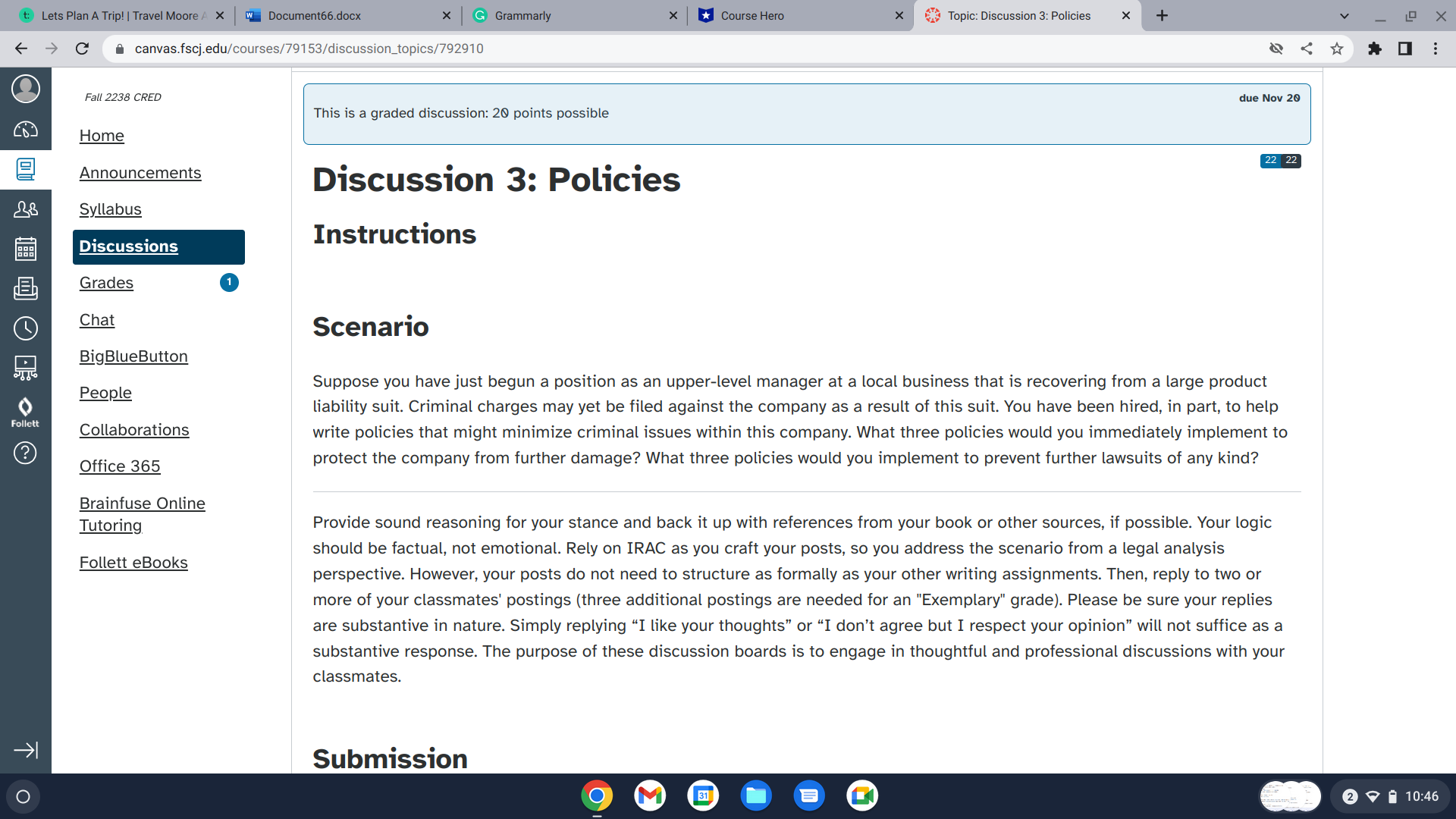
Task: Open the Syllabus course link
Action: tap(110, 209)
